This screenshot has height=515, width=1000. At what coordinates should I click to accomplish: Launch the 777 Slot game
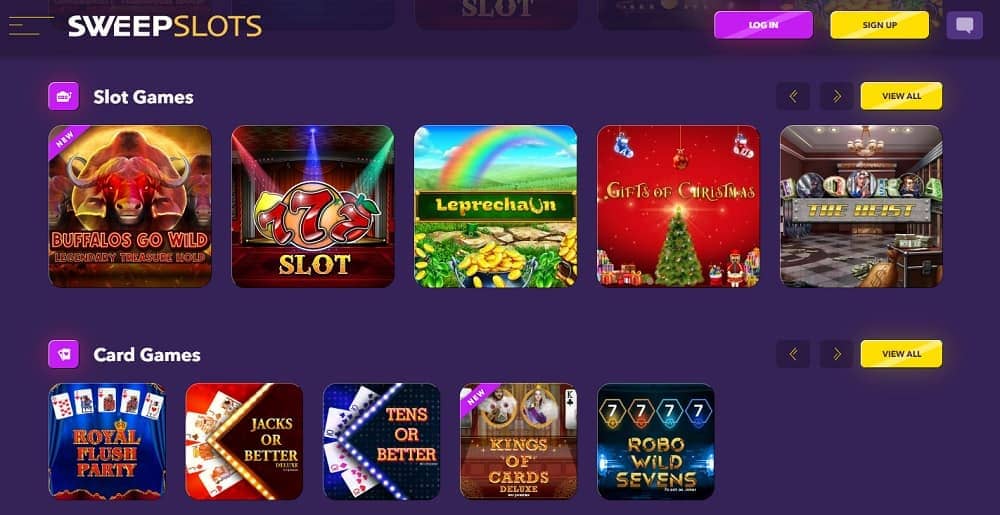click(x=313, y=207)
